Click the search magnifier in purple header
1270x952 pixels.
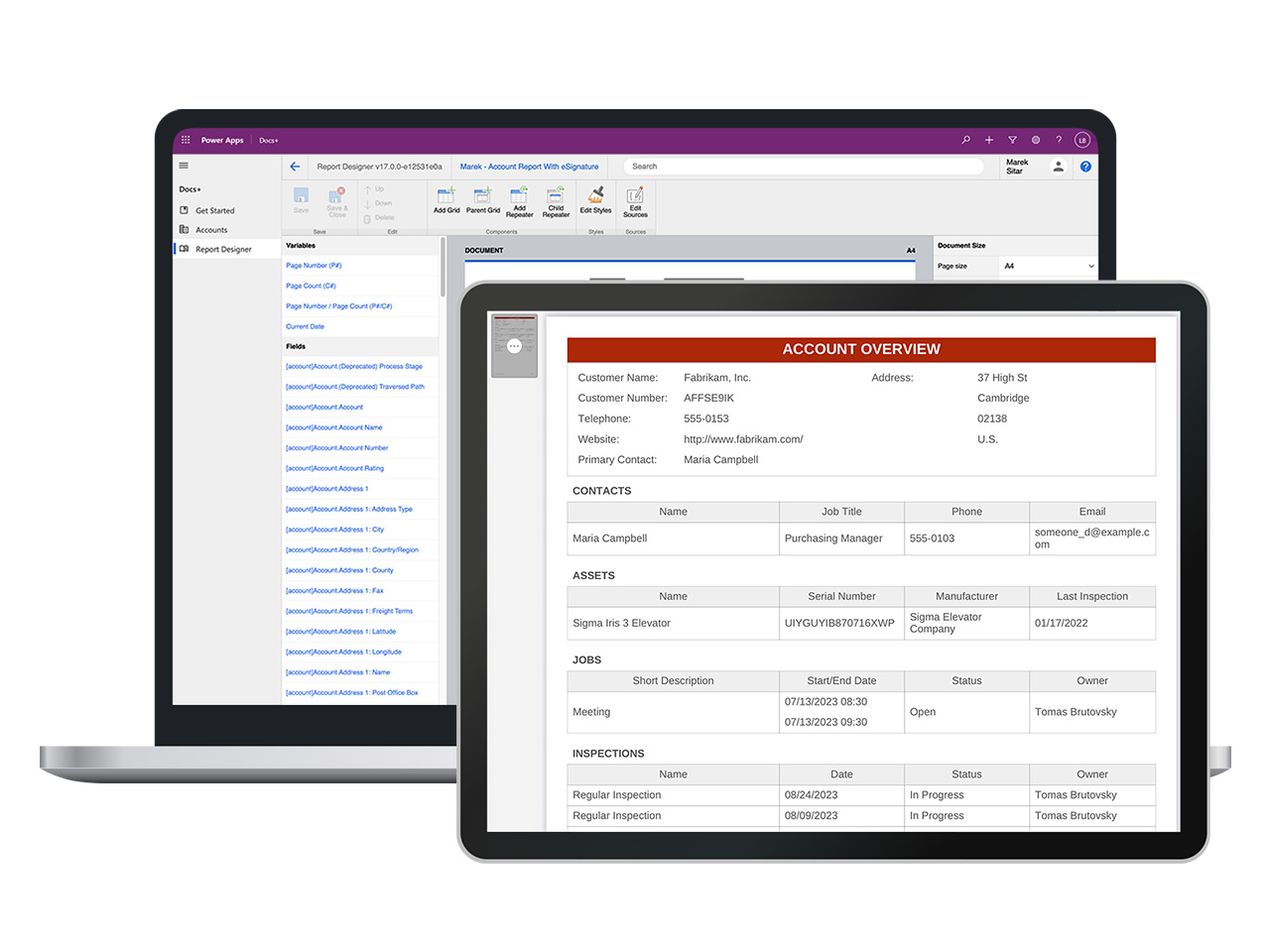tap(965, 140)
